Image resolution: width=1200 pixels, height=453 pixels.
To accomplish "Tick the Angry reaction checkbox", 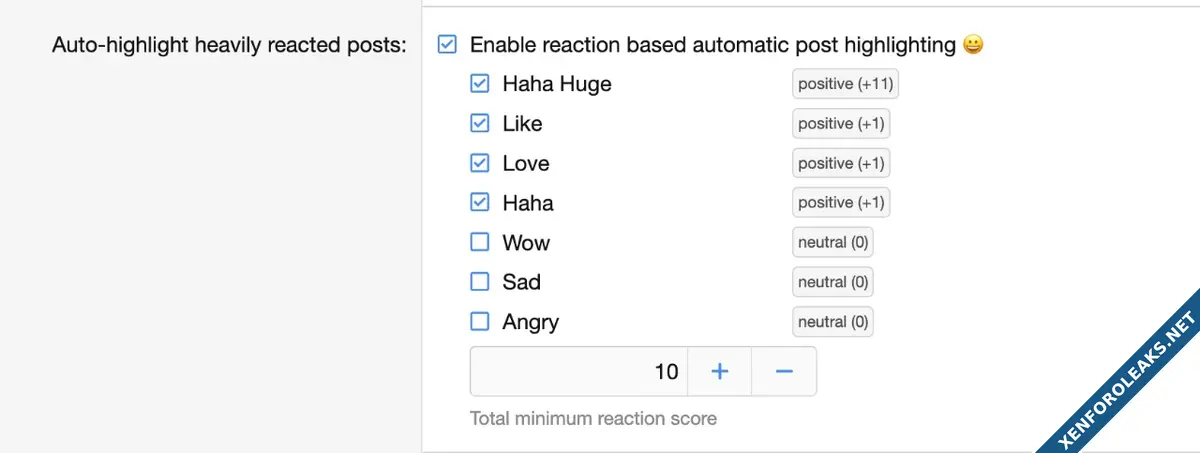I will click(x=480, y=322).
